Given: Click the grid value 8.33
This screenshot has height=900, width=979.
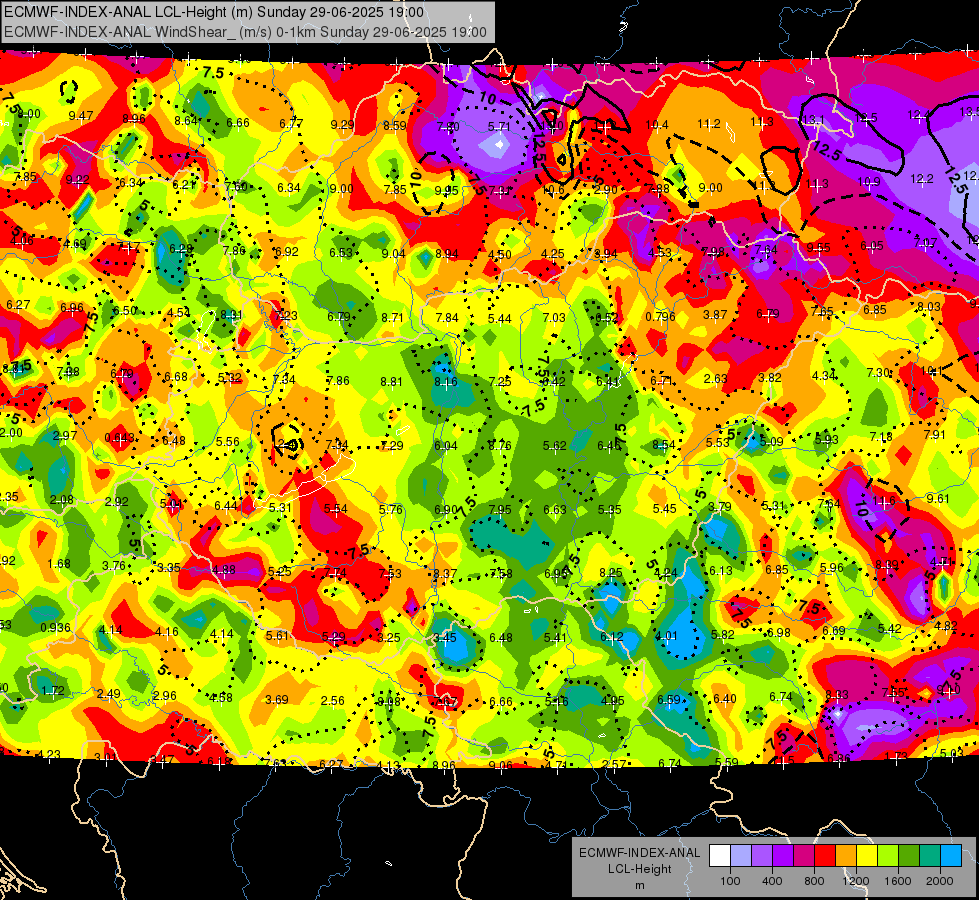Looking at the screenshot, I should (x=837, y=695).
